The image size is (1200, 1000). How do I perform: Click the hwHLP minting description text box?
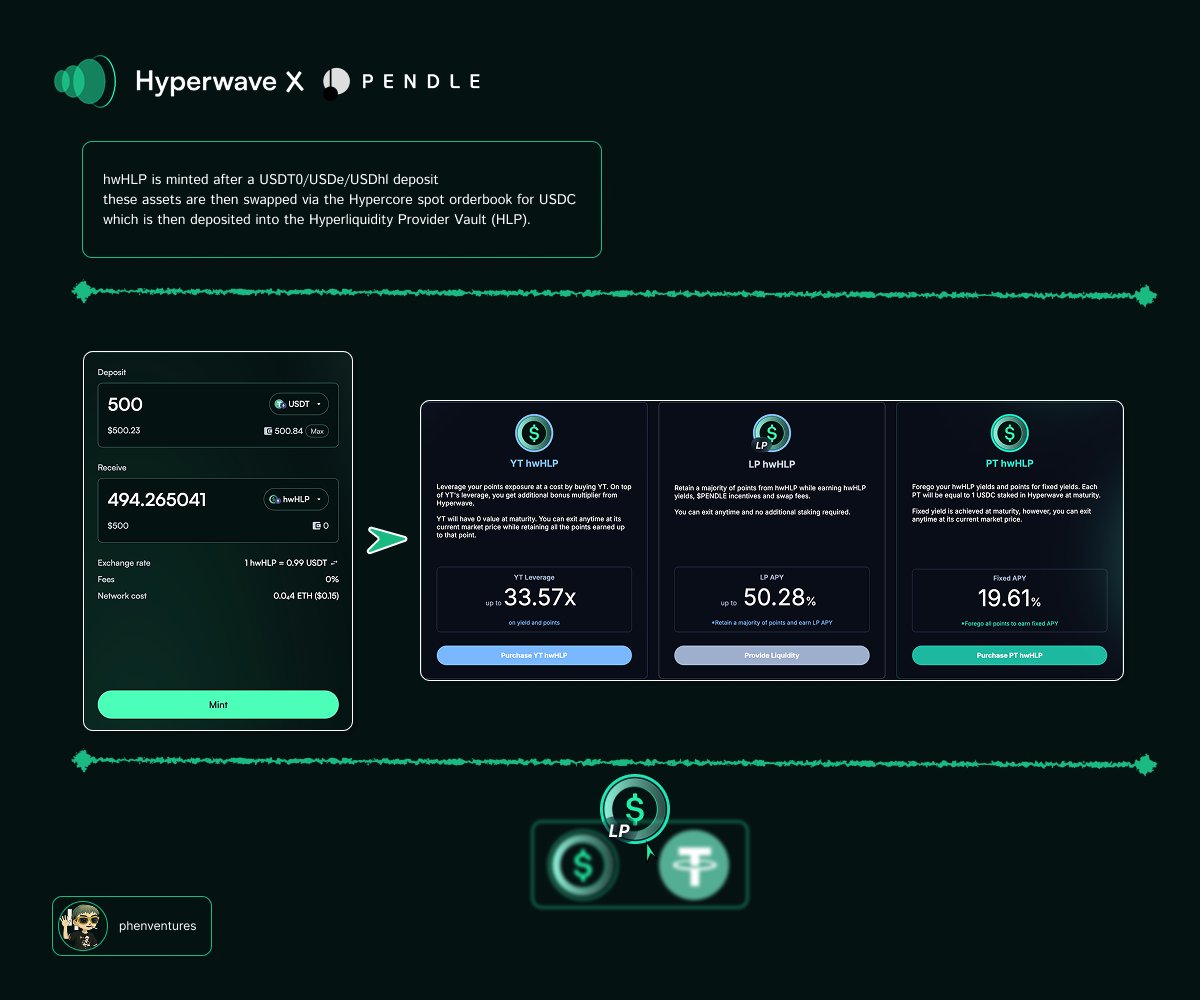click(x=341, y=200)
